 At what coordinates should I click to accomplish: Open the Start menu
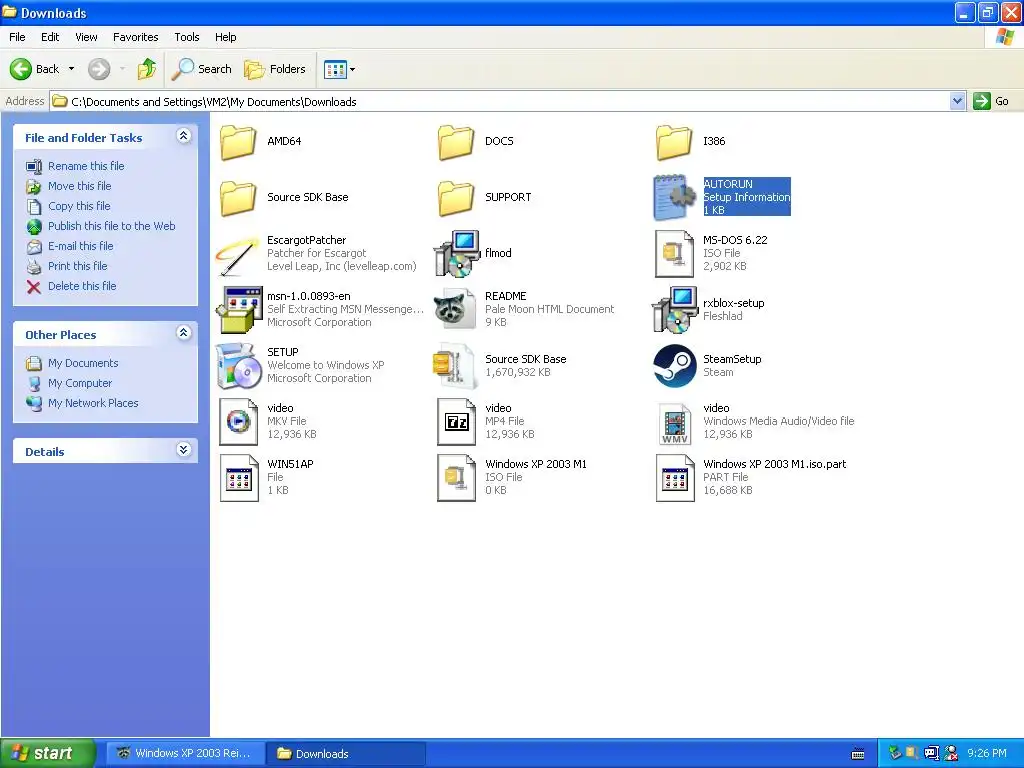point(47,754)
